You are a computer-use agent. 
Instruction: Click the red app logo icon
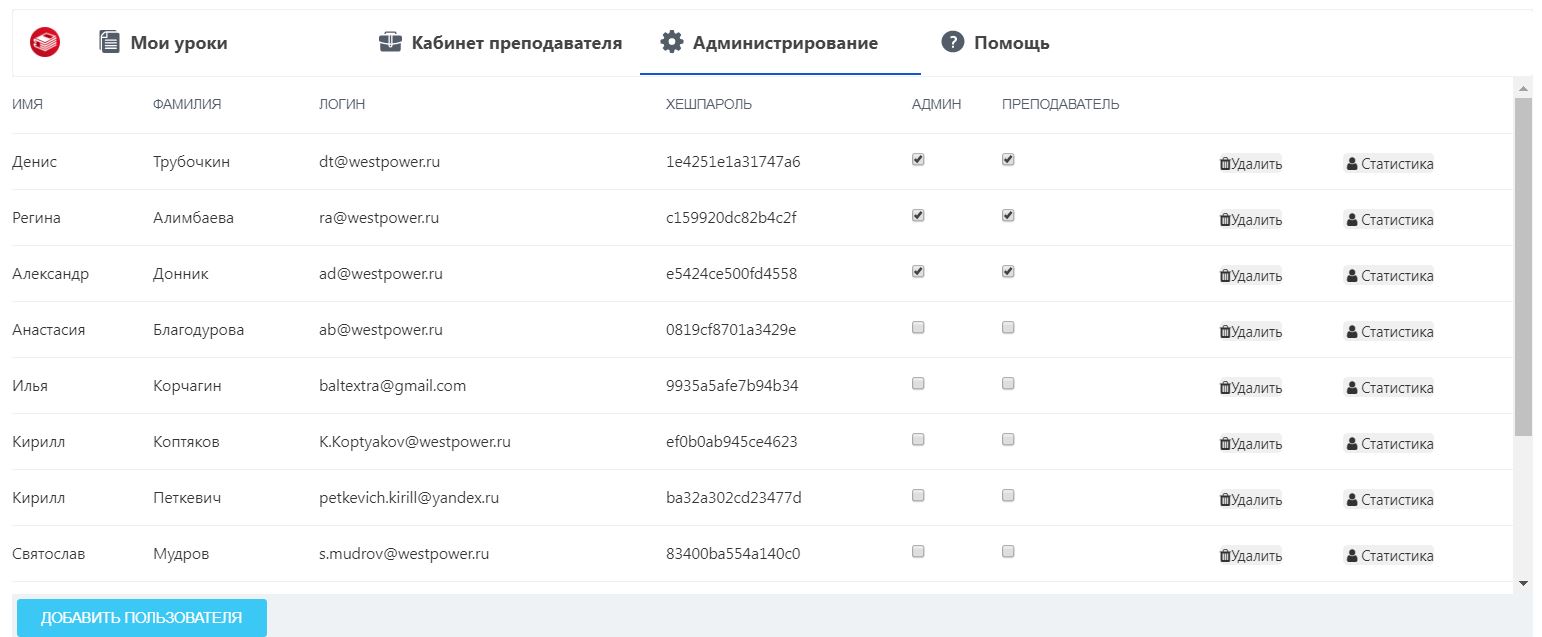[45, 42]
